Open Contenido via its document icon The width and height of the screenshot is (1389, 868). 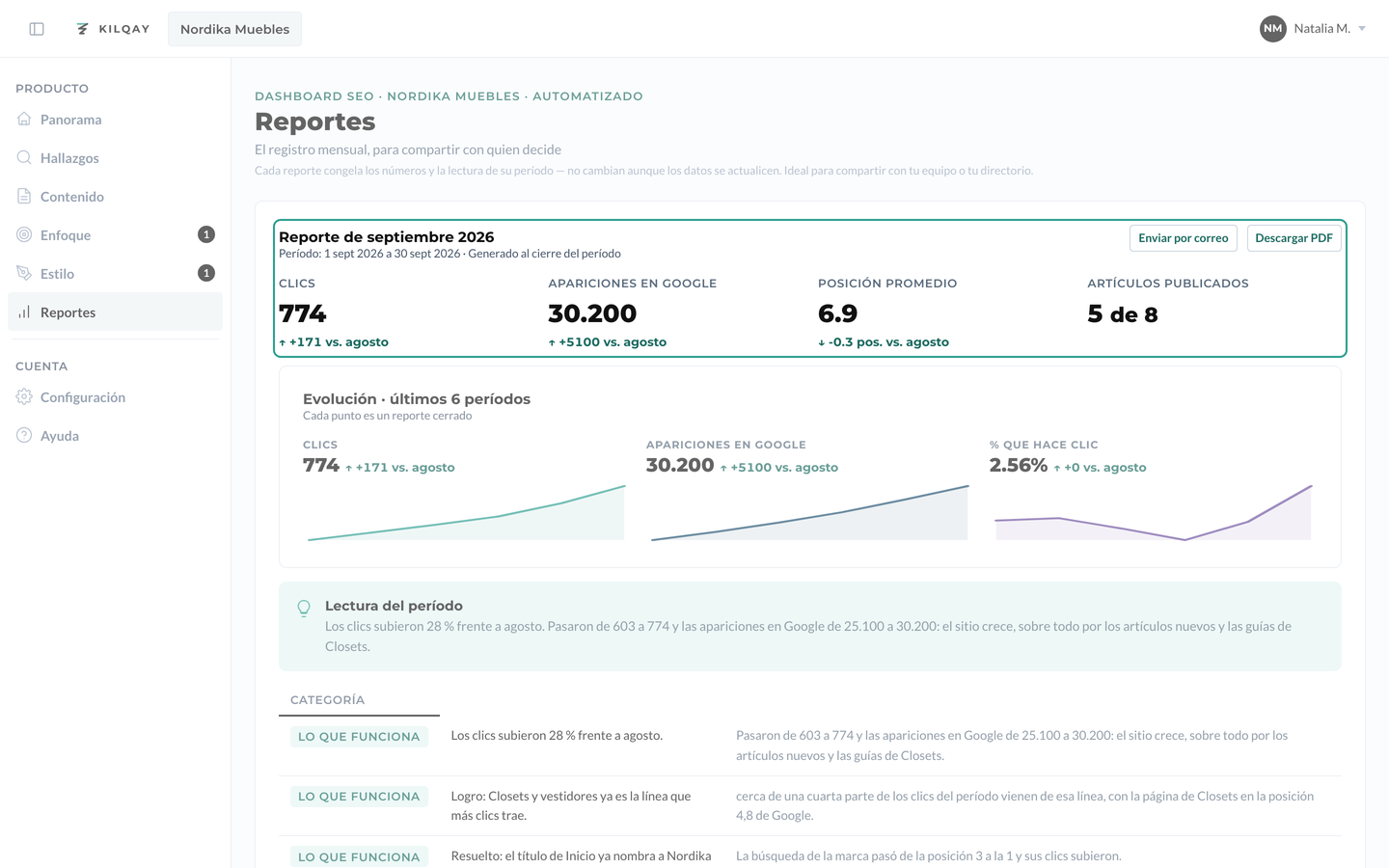coord(24,197)
